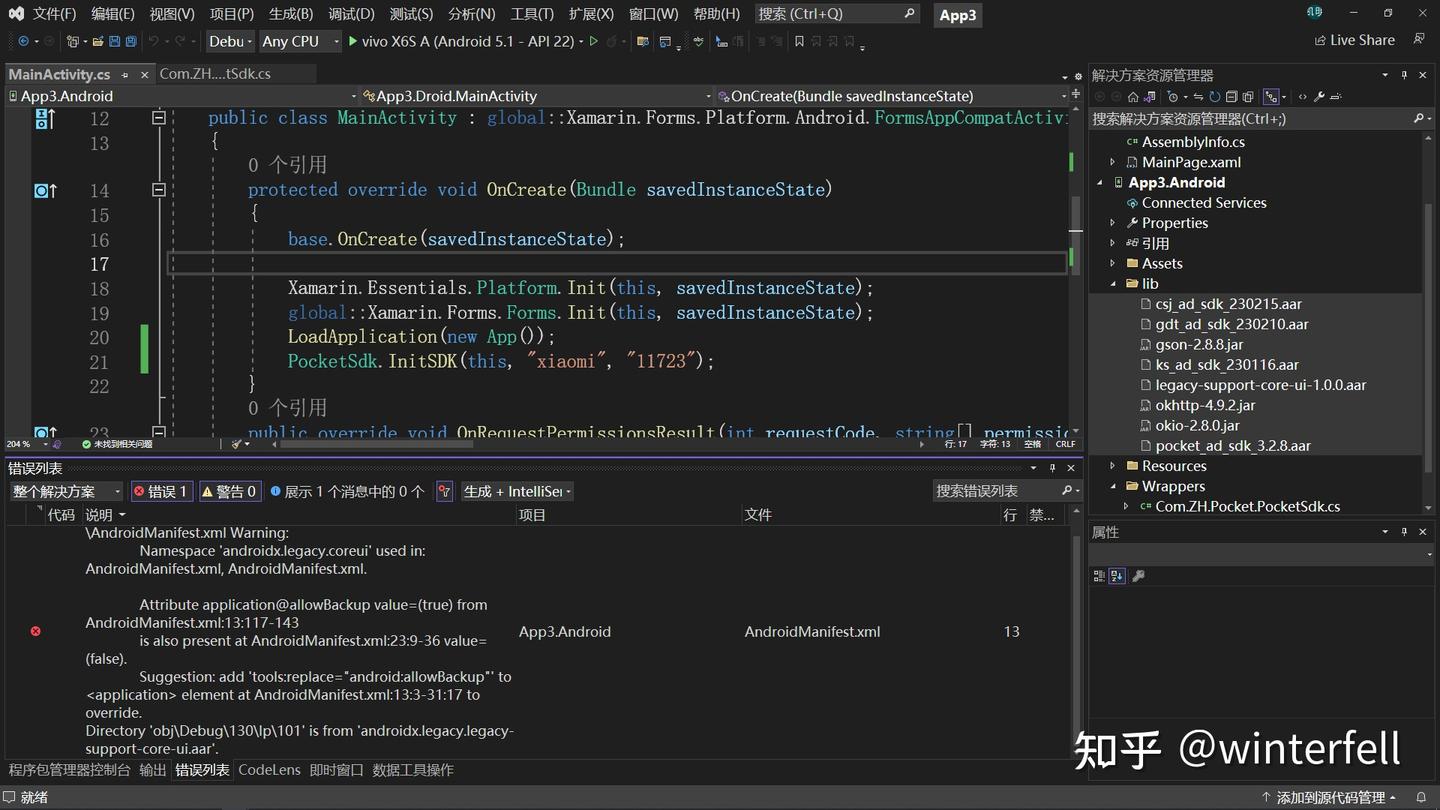Open the App3.Android project scope dropdown

(x=182, y=96)
